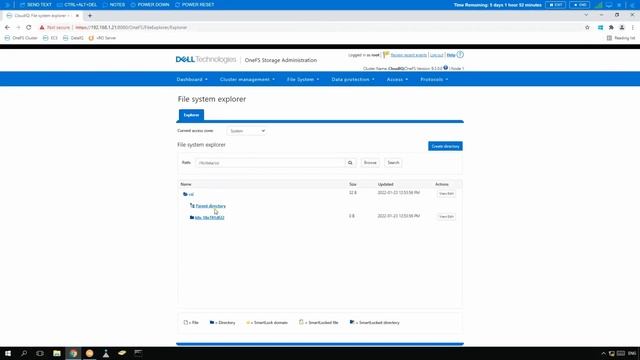
Task: Open the OneFS Cluster bookmark
Action: 21,38
